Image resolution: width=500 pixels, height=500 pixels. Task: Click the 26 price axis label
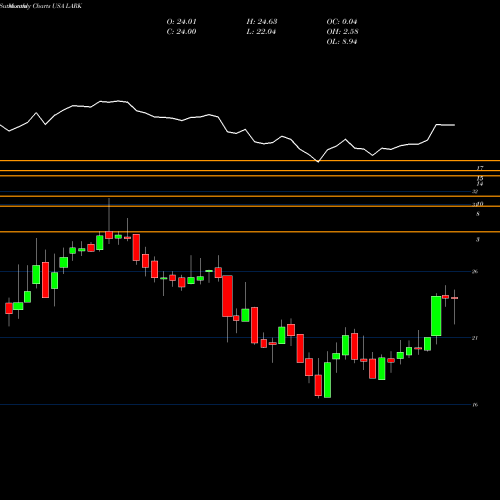coord(475,272)
